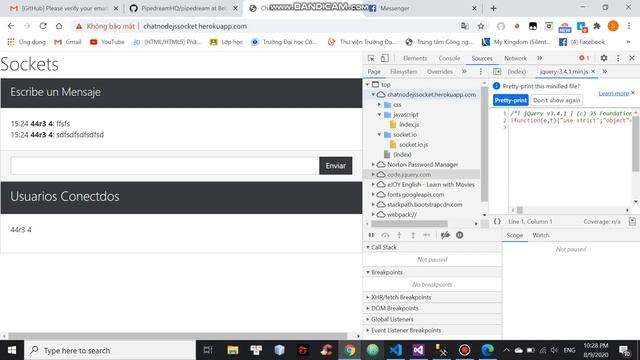Open Visual Studio Code from taskbar
This screenshot has height=360, width=640.
point(395,350)
